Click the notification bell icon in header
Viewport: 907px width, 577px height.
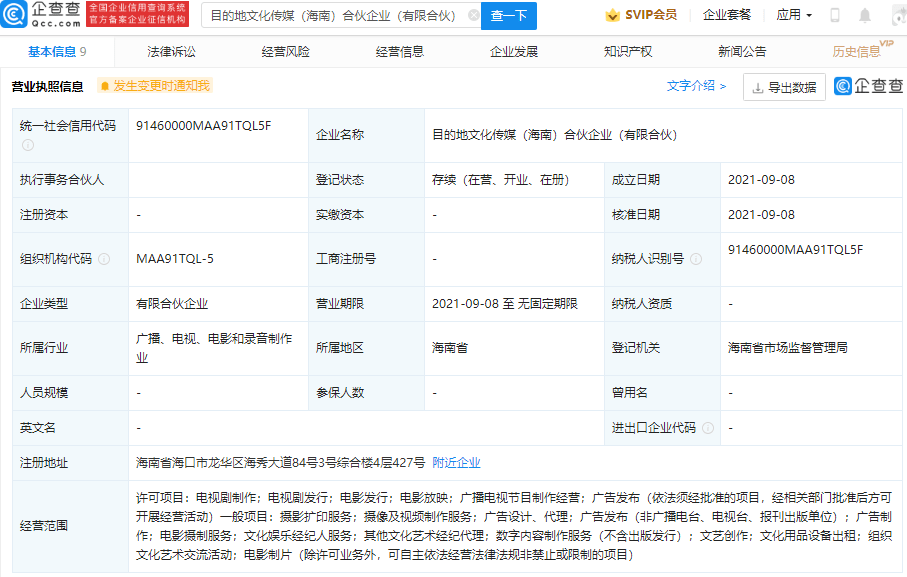pos(865,15)
